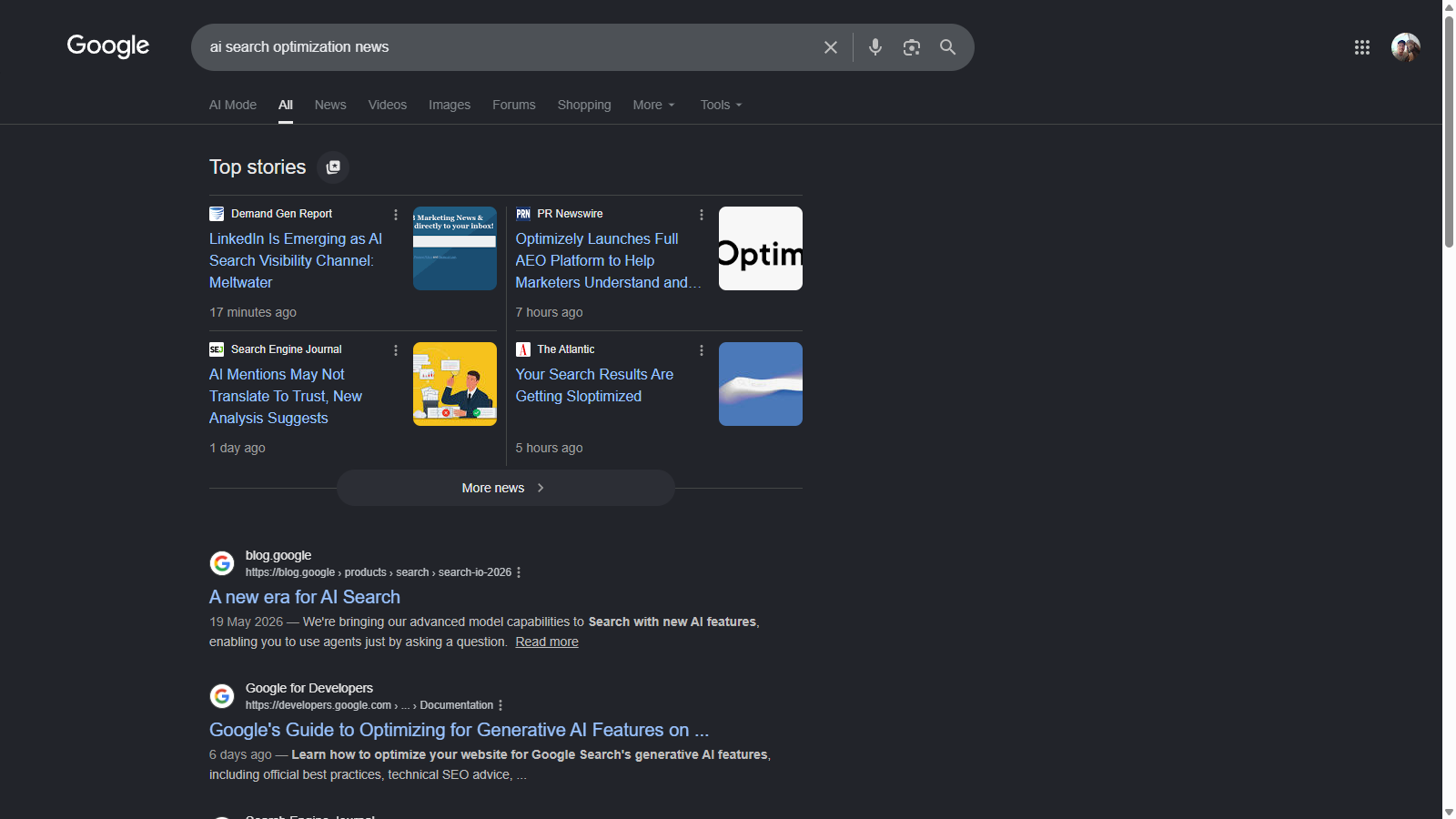This screenshot has width=1456, height=819.
Task: Click '7 hours ago' timestamp
Action: pos(550,312)
